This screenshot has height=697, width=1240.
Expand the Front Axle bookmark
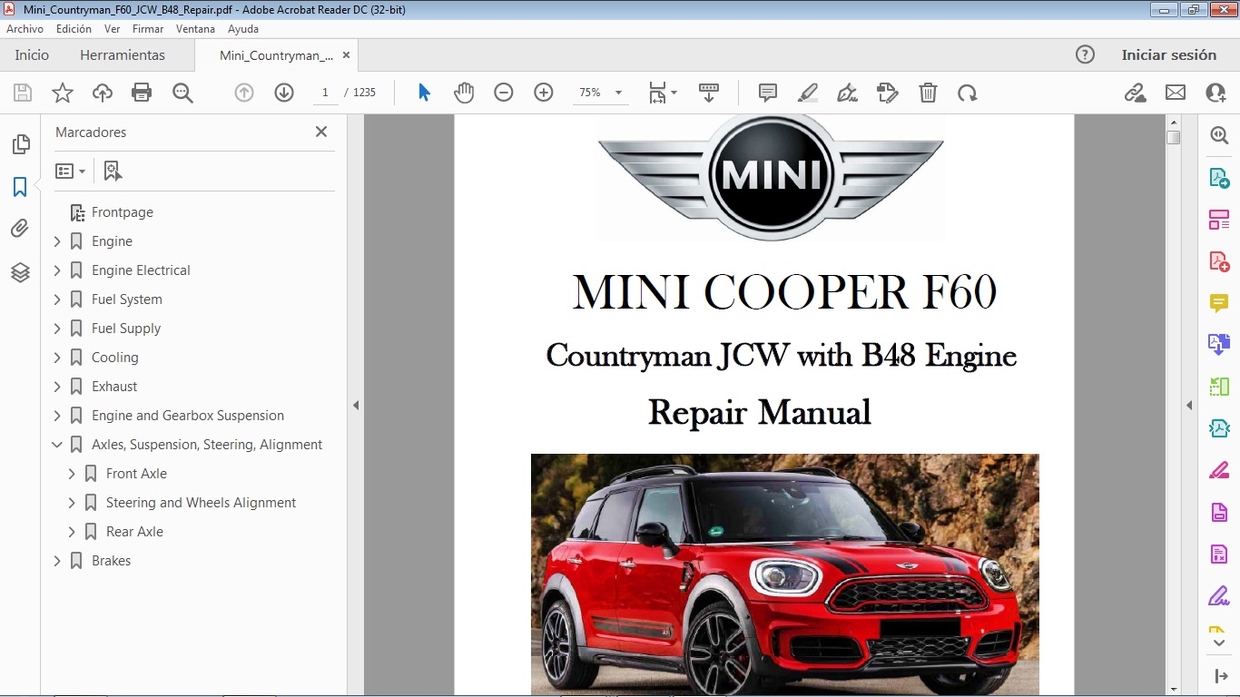click(70, 473)
